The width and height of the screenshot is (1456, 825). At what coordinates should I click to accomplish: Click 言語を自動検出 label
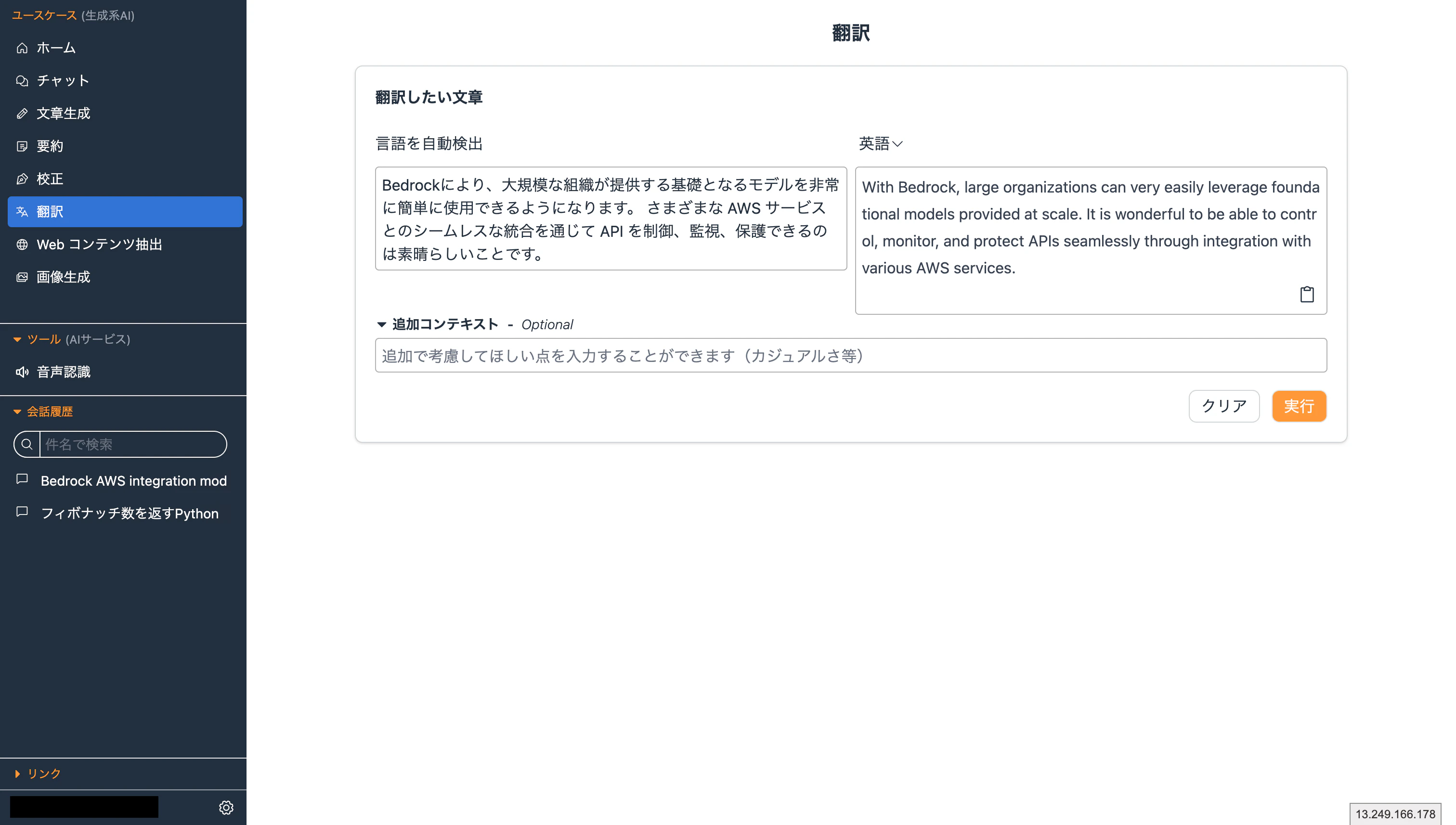(429, 143)
